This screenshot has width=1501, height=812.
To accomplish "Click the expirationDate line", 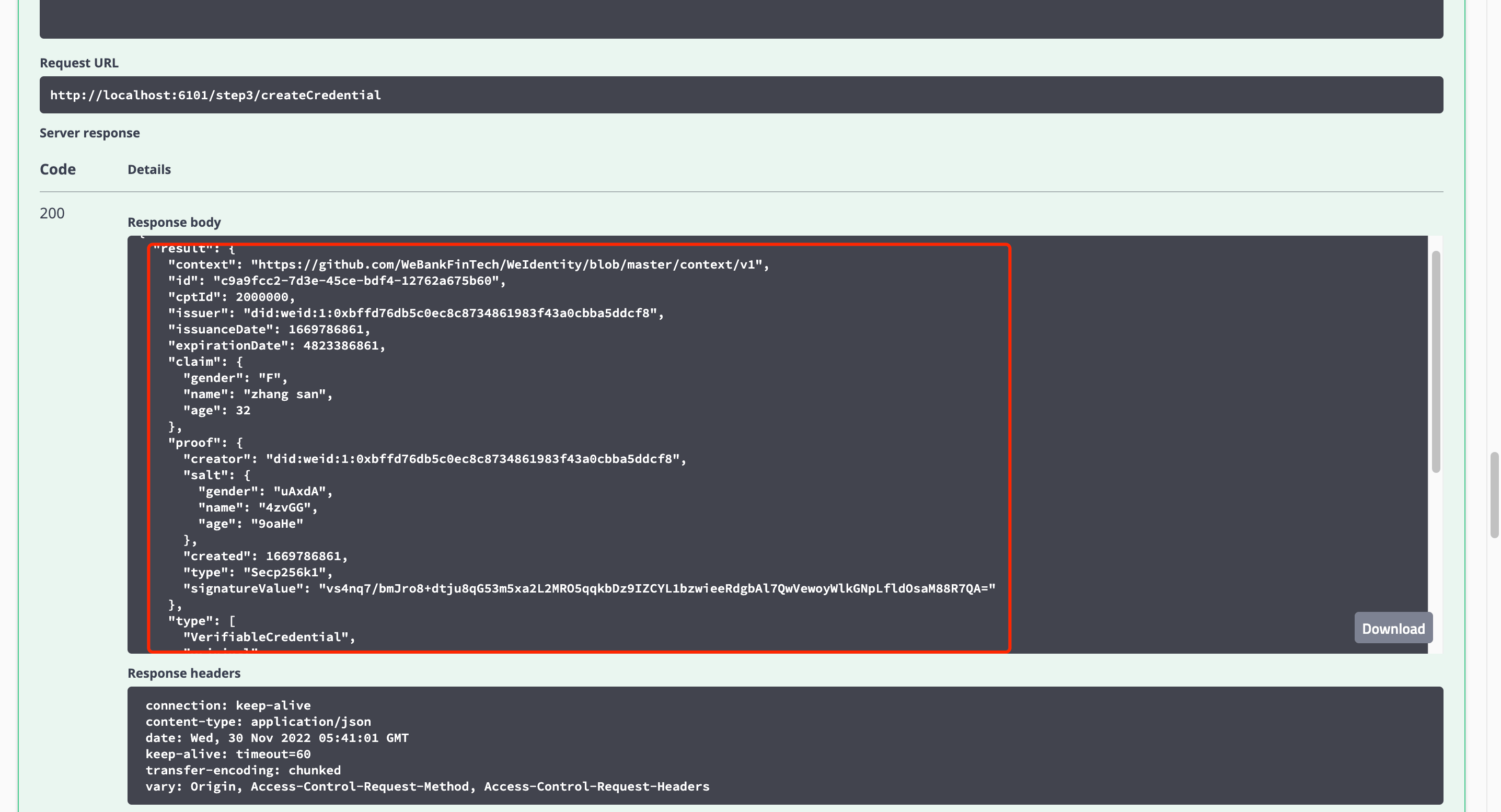I will click(276, 345).
